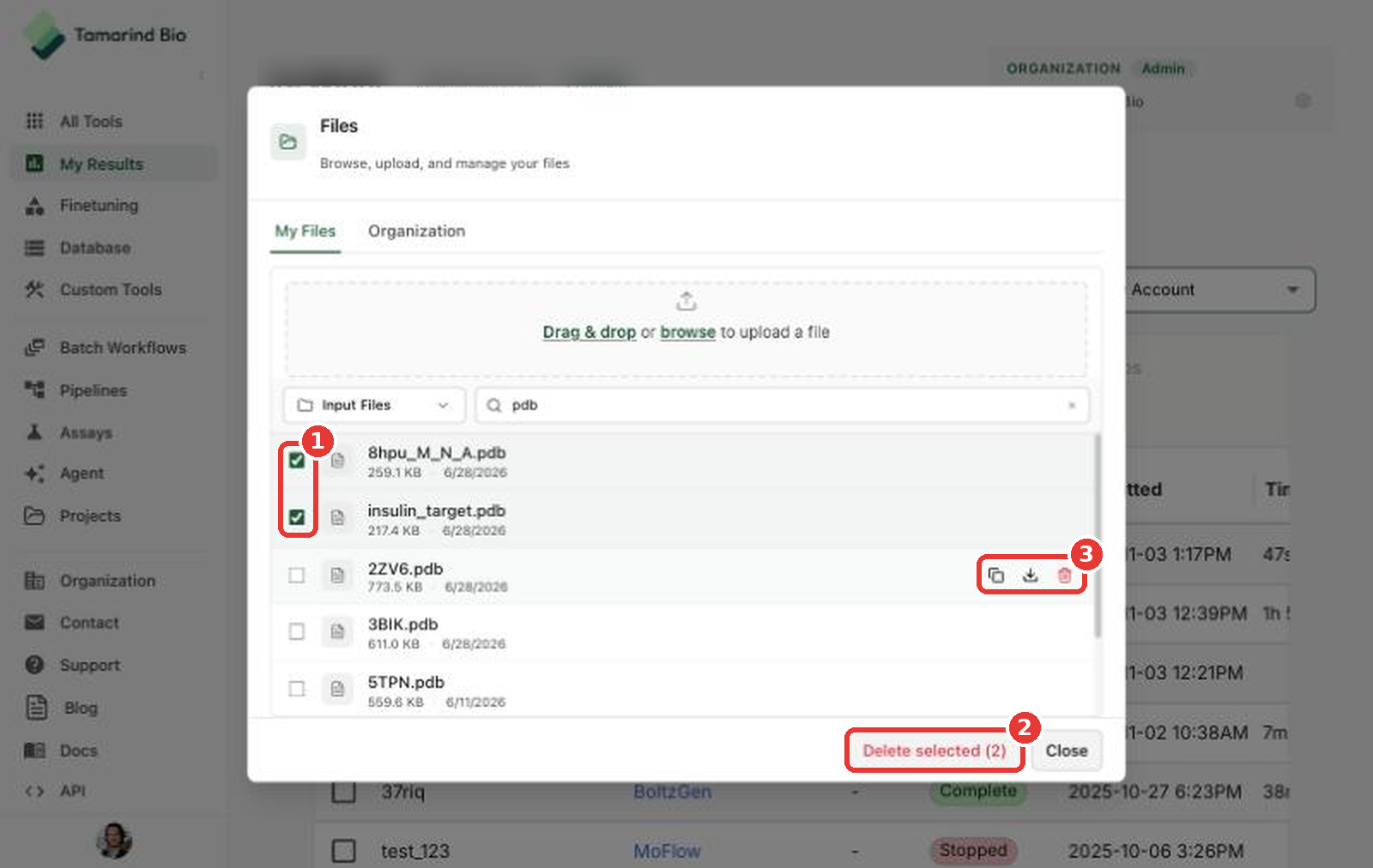The height and width of the screenshot is (868, 1373).
Task: Click file icon next to 5TPN.pdb
Action: (337, 689)
